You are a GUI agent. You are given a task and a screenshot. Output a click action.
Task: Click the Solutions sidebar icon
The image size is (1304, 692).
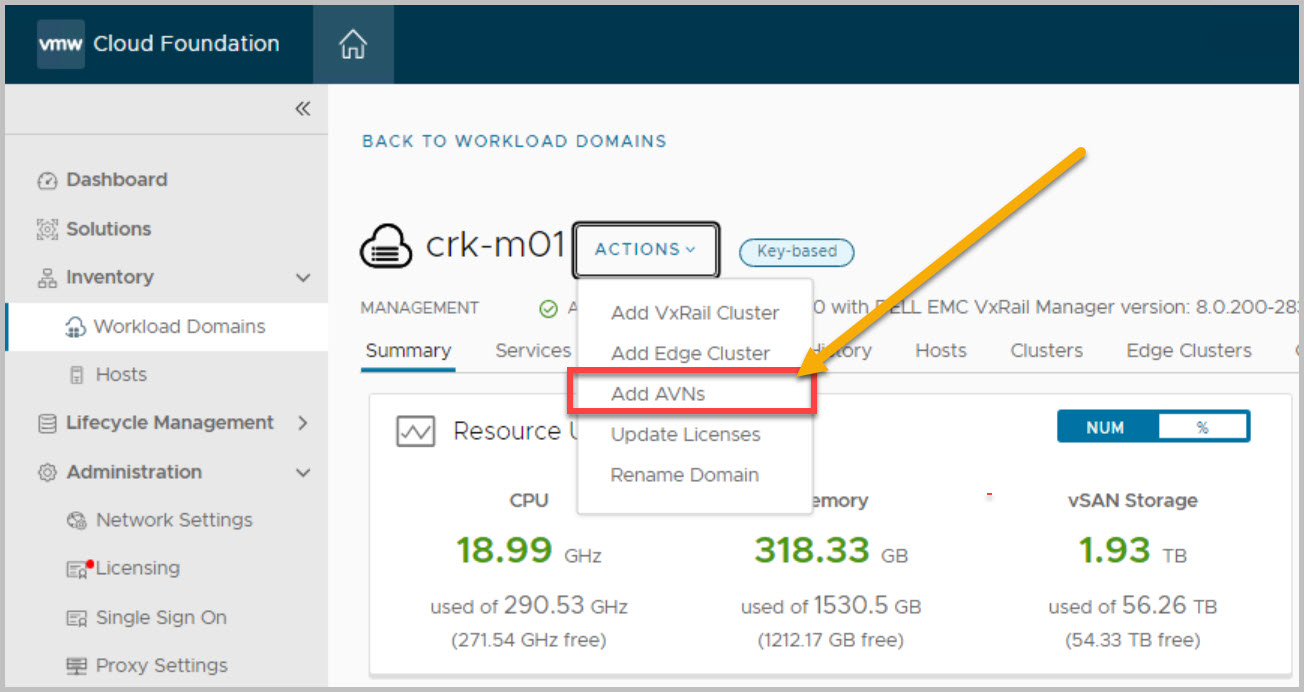point(47,229)
